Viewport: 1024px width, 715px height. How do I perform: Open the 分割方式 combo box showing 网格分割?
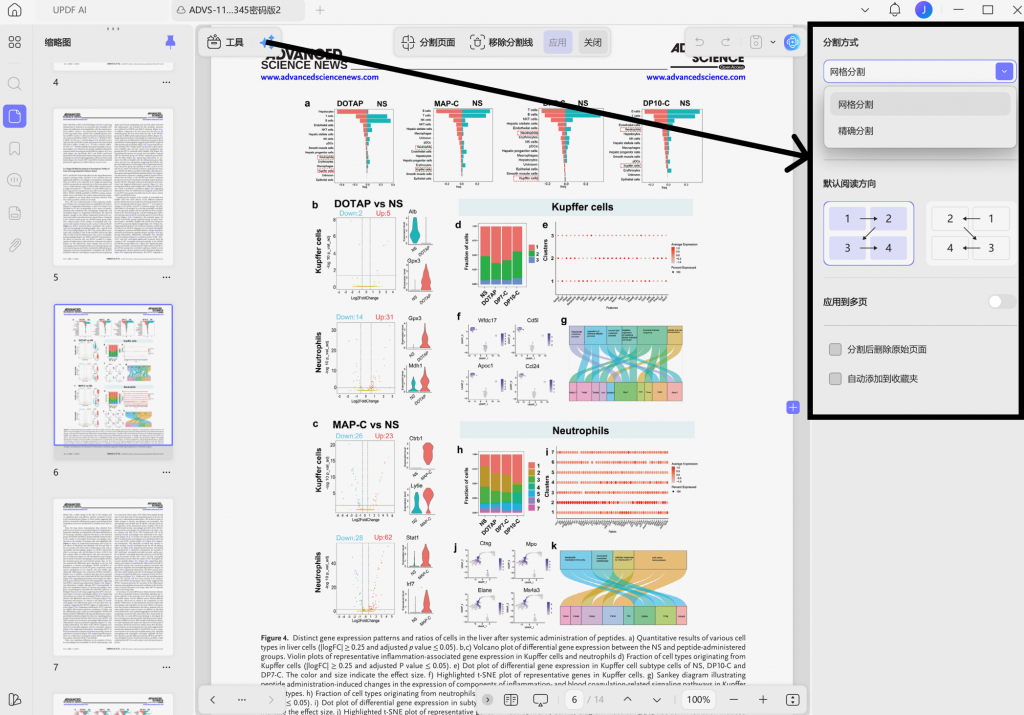coord(920,72)
